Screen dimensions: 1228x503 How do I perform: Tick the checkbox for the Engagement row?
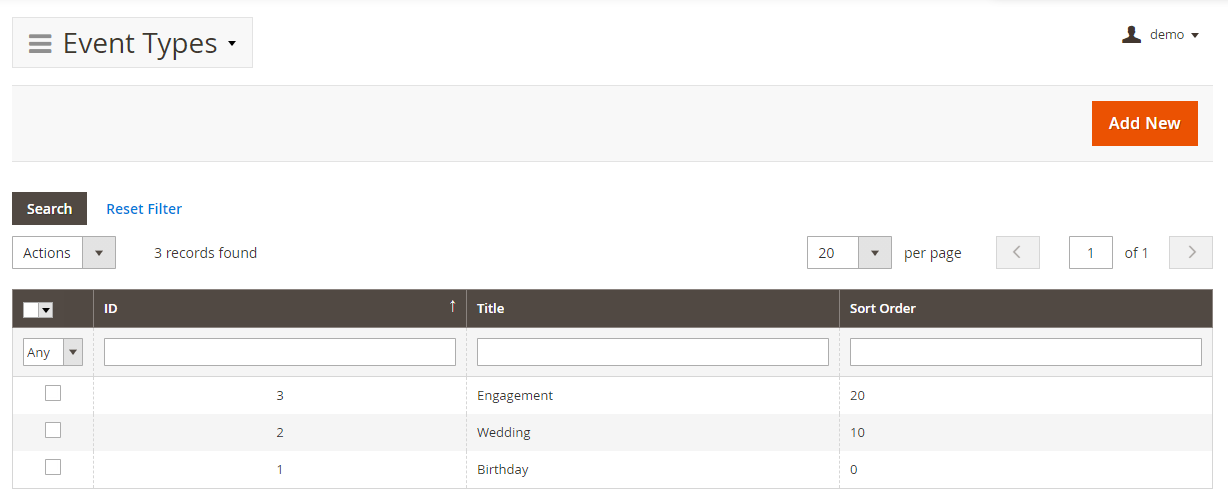pyautogui.click(x=53, y=394)
